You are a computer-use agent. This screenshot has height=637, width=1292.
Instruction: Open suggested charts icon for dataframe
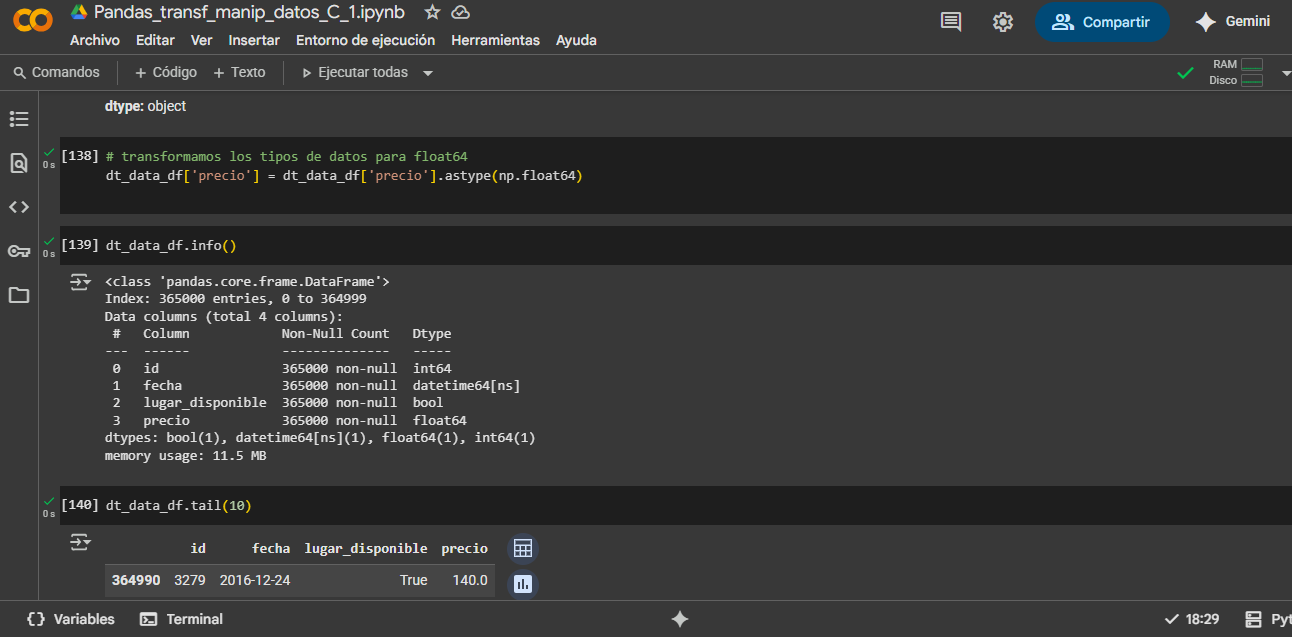tap(522, 584)
